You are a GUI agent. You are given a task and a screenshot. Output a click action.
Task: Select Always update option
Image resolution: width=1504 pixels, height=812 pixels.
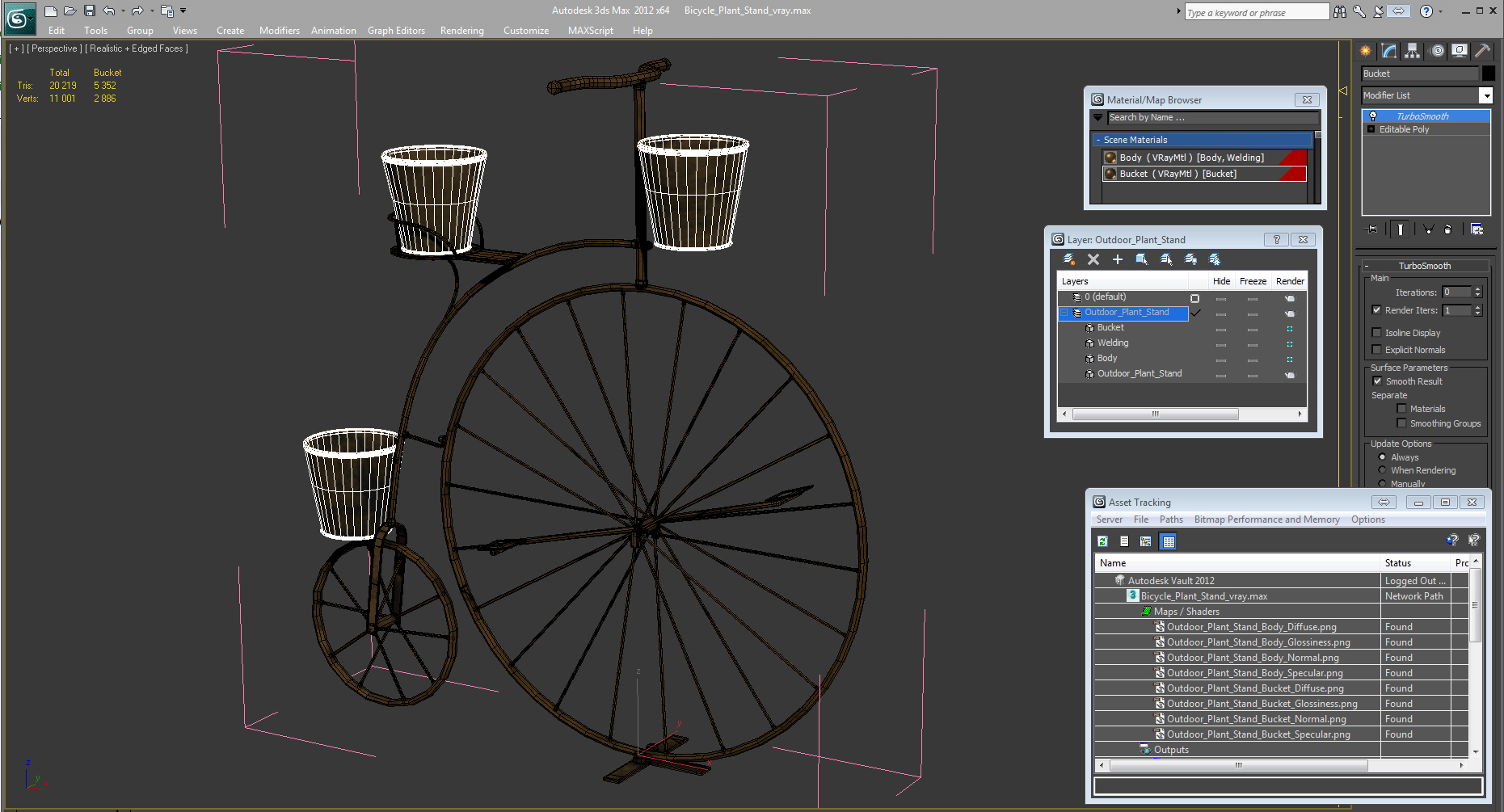point(1382,457)
